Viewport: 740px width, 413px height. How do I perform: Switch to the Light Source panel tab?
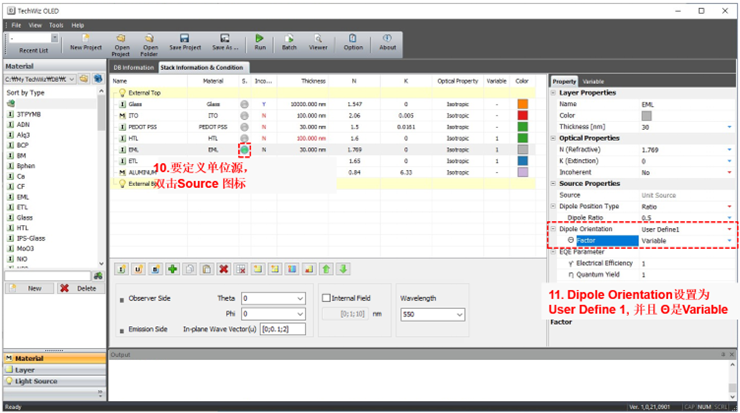pyautogui.click(x=54, y=381)
